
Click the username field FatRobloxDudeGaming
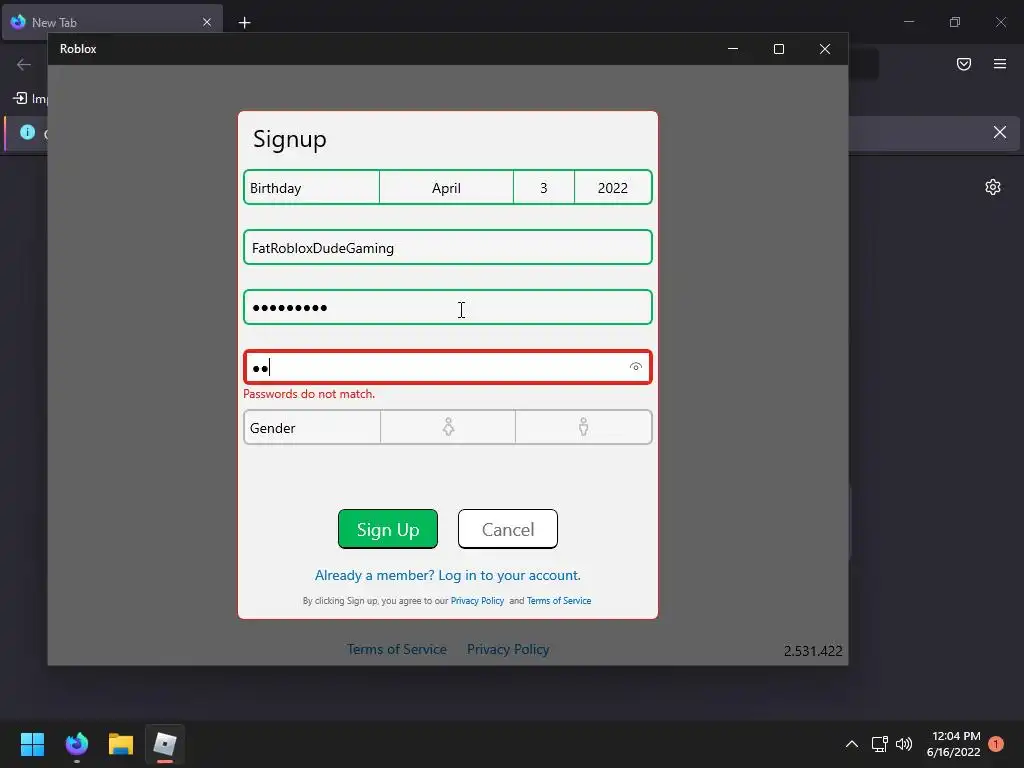(447, 248)
